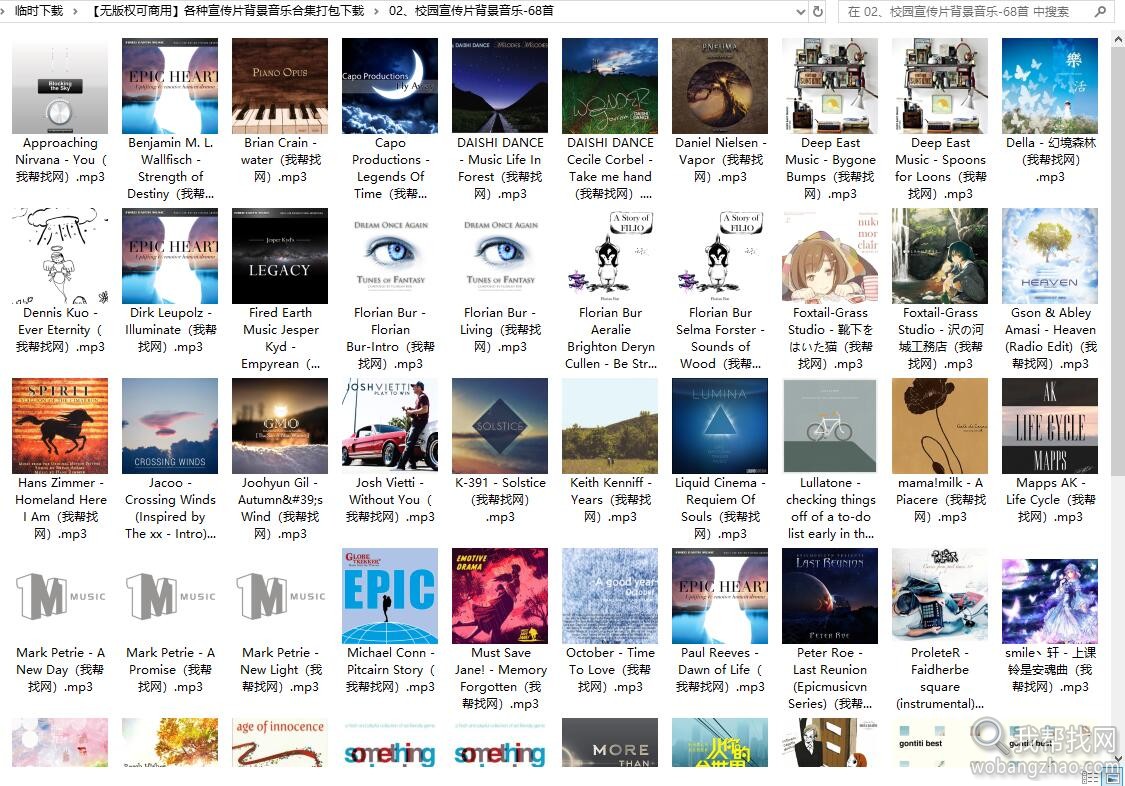Select the Crossing Winds cover thumbnail
Viewport: 1125px width, 786px height.
pos(170,426)
